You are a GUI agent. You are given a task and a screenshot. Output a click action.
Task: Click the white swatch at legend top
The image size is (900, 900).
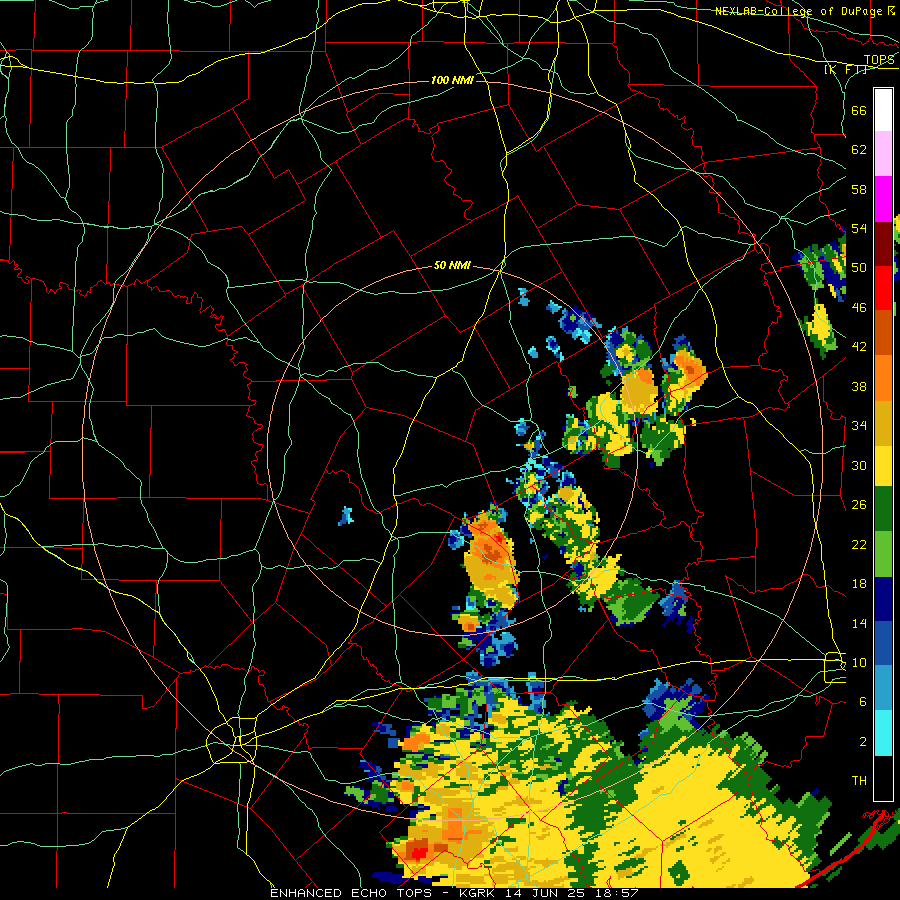pyautogui.click(x=883, y=110)
